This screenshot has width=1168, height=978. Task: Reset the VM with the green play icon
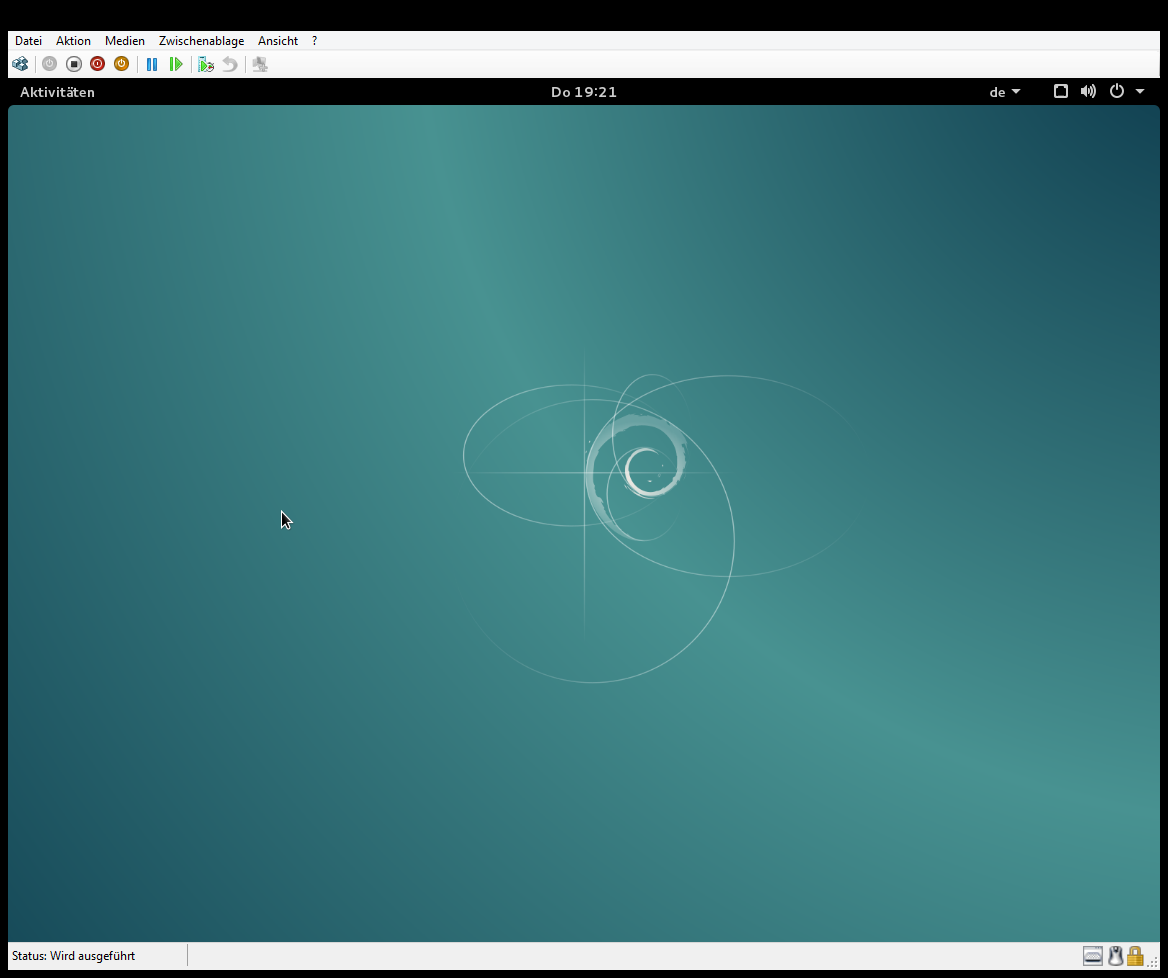pyautogui.click(x=176, y=64)
